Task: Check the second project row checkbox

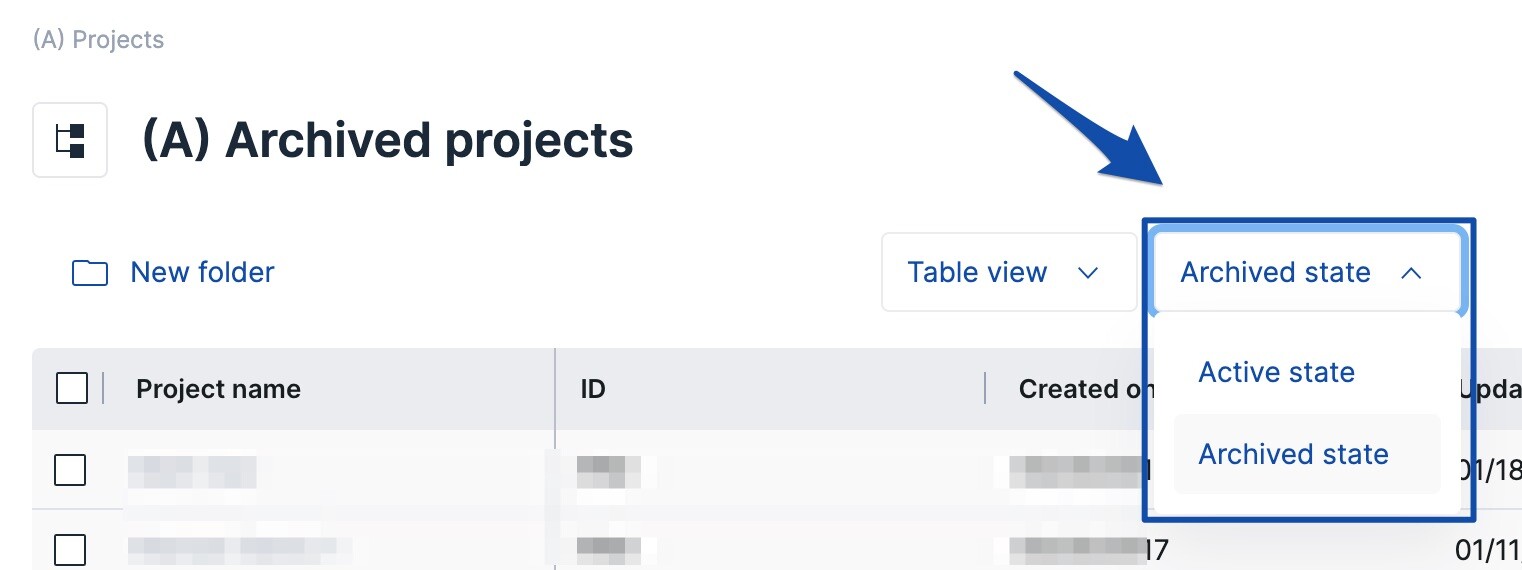Action: click(x=70, y=550)
